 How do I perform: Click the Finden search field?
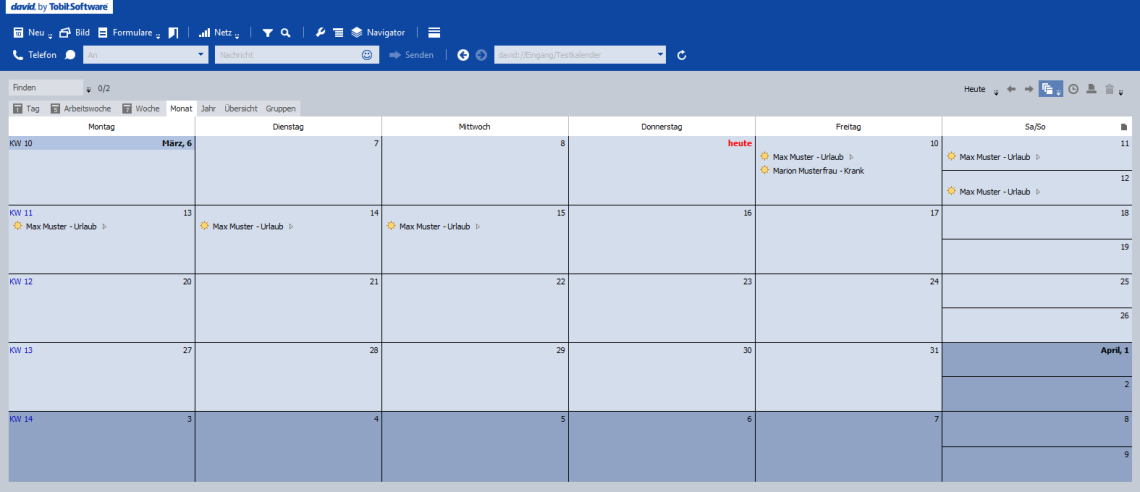[47, 87]
